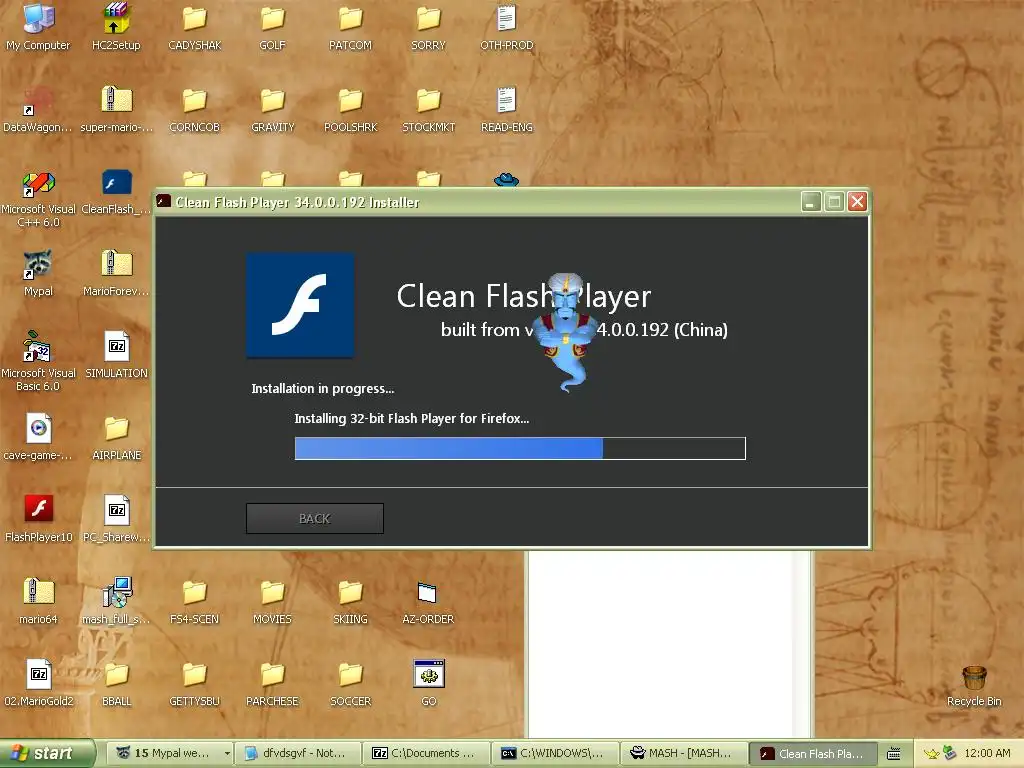Switch to C:\Documents 7-Zip taskbar button
This screenshot has width=1024, height=768.
pos(426,753)
